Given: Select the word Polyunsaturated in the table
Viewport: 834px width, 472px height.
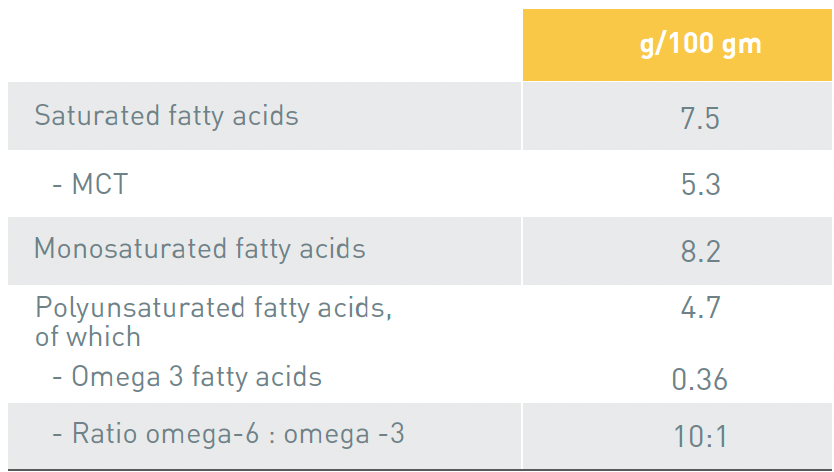Looking at the screenshot, I should tap(130, 308).
